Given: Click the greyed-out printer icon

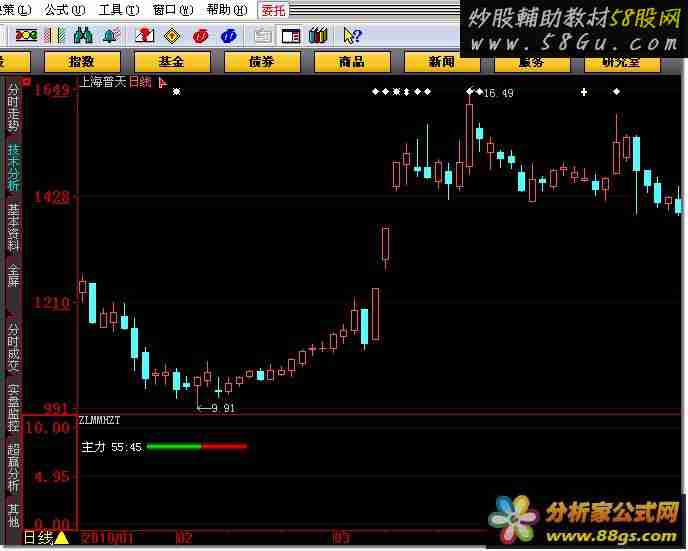Looking at the screenshot, I should tap(263, 36).
